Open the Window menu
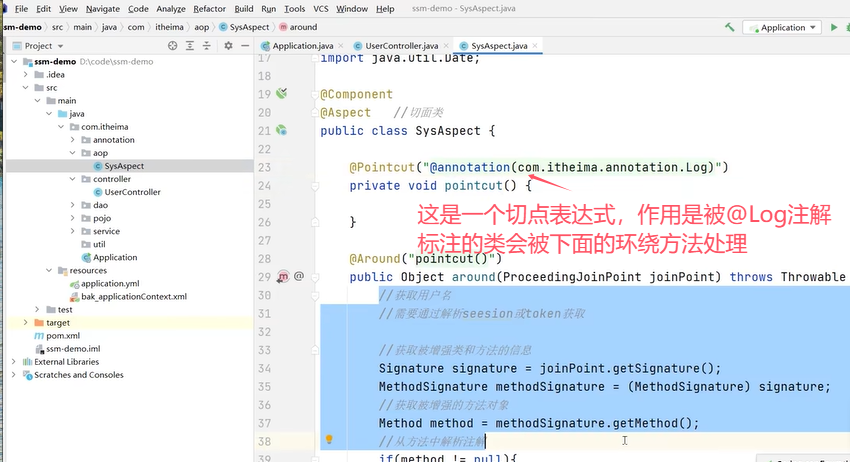This screenshot has height=462, width=850. click(x=352, y=9)
